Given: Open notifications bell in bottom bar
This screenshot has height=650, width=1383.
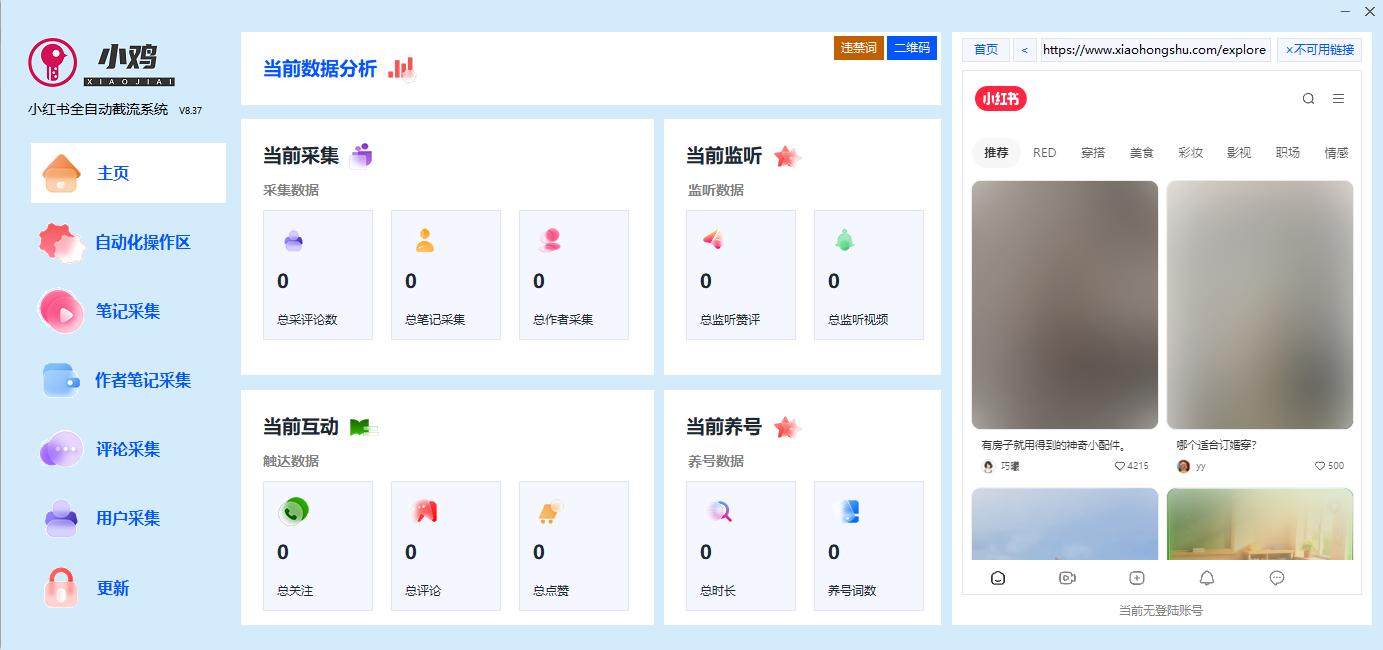Looking at the screenshot, I should click(1207, 578).
